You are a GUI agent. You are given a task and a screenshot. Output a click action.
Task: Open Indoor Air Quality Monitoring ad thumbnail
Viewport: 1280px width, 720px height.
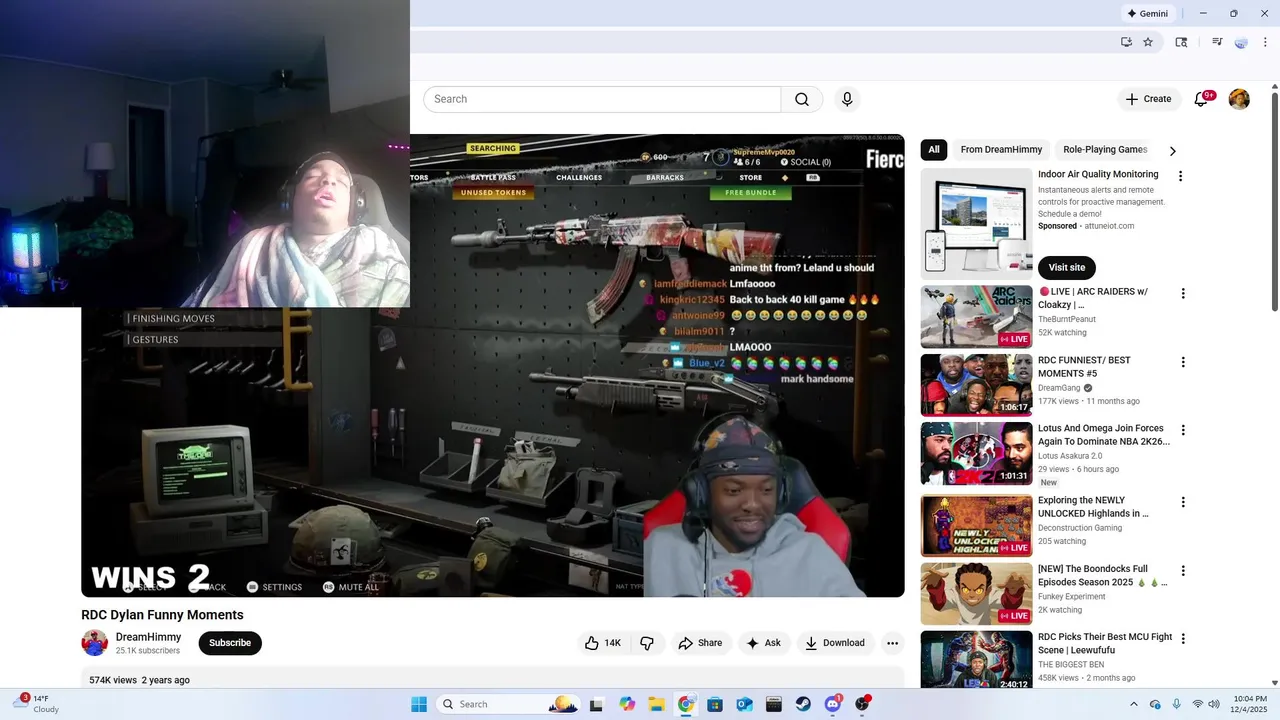coord(976,224)
